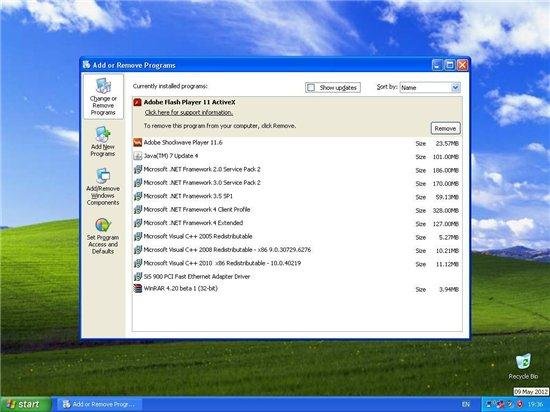Click the .NET Framework 3.5 SP1 icon
The width and height of the screenshot is (550, 412).
(138, 196)
